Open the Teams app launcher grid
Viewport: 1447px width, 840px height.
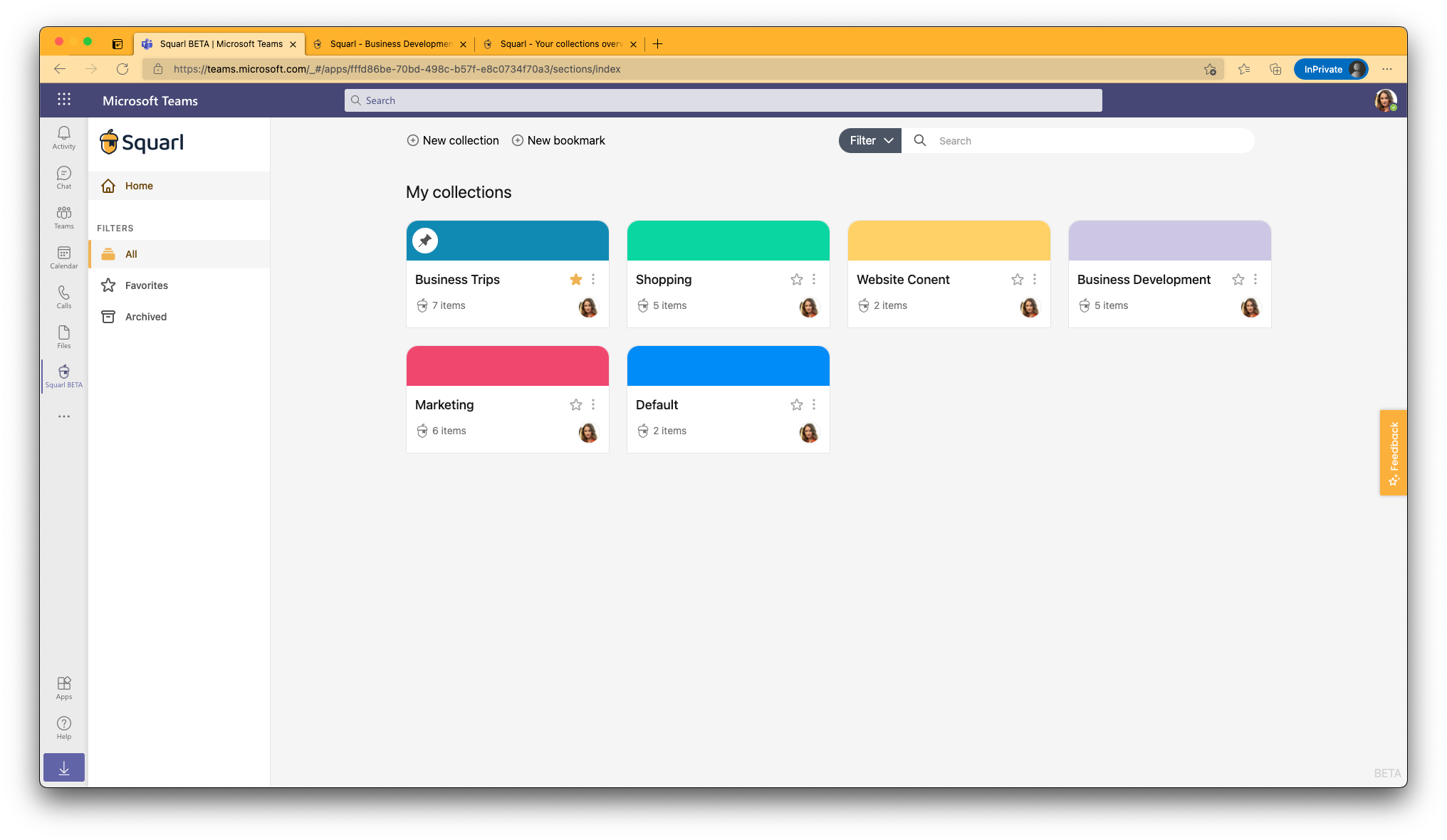pos(64,100)
